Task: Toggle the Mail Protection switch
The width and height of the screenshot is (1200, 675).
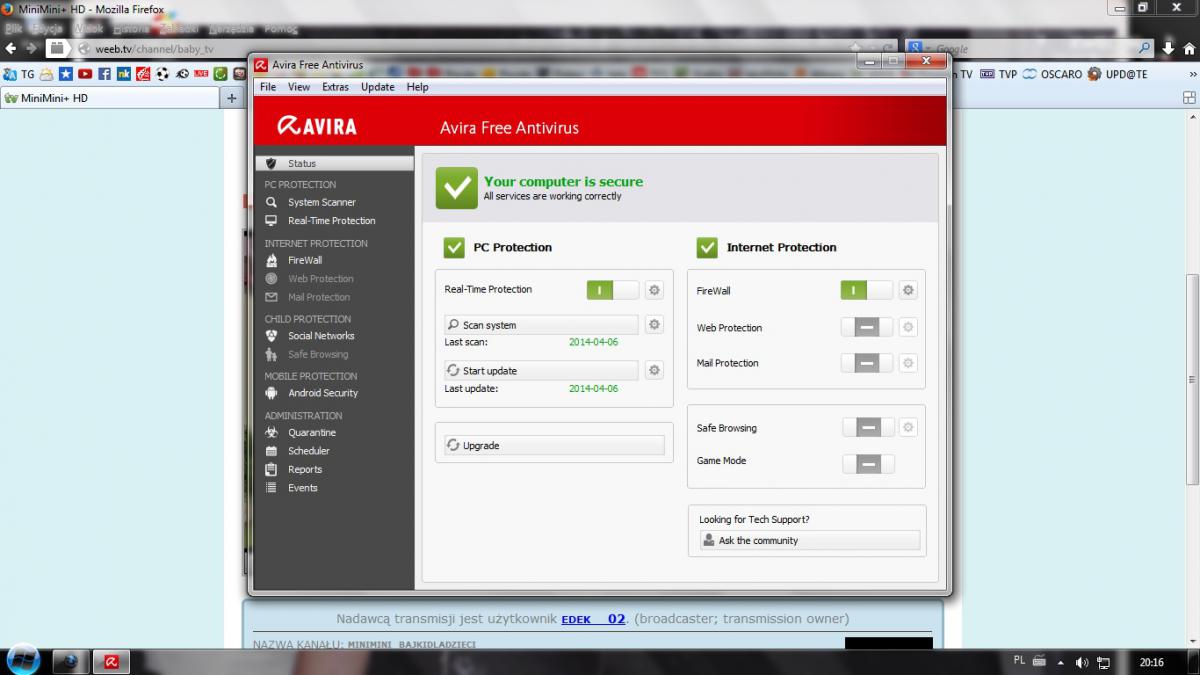Action: point(867,363)
